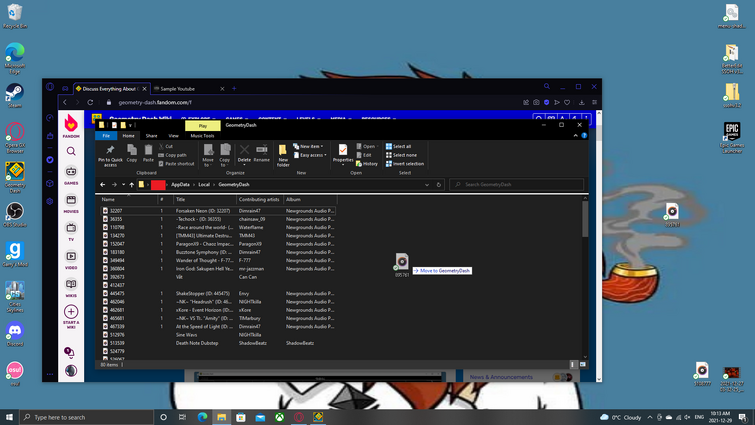This screenshot has width=755, height=425.
Task: Open Video section in Fandom sidebar
Action: 71,260
